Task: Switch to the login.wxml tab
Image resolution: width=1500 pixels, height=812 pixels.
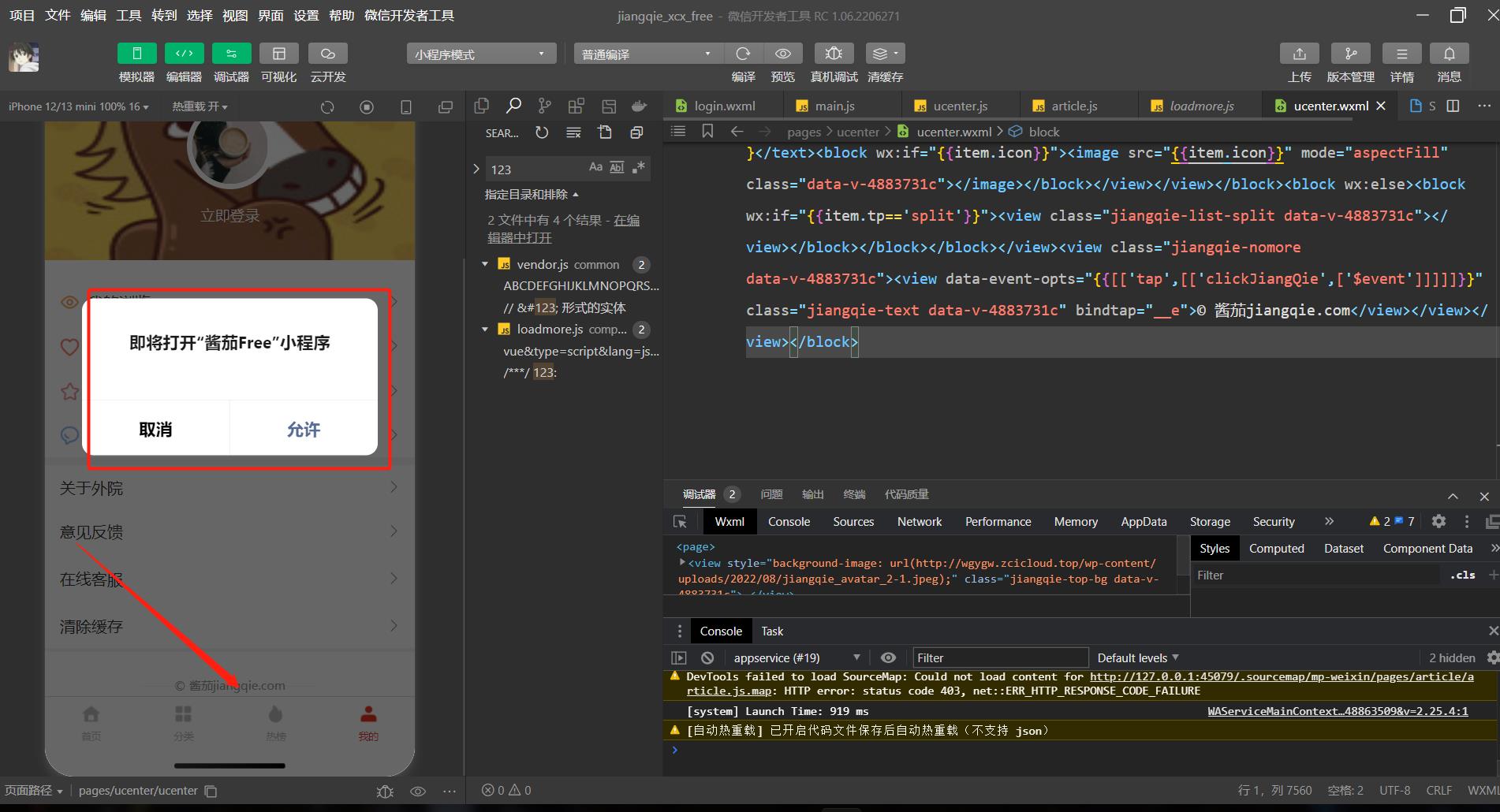Action: (724, 106)
